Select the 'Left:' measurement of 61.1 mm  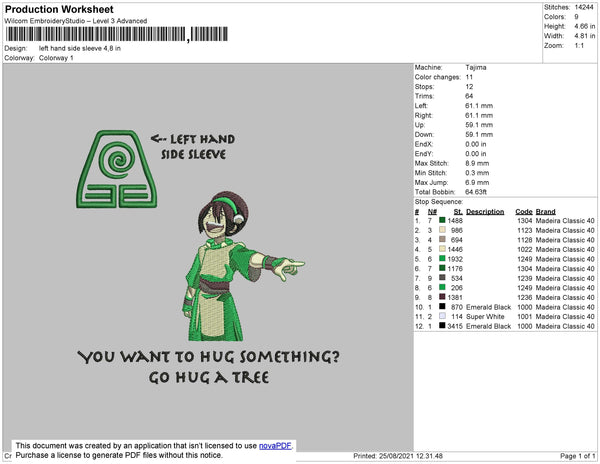pos(479,106)
